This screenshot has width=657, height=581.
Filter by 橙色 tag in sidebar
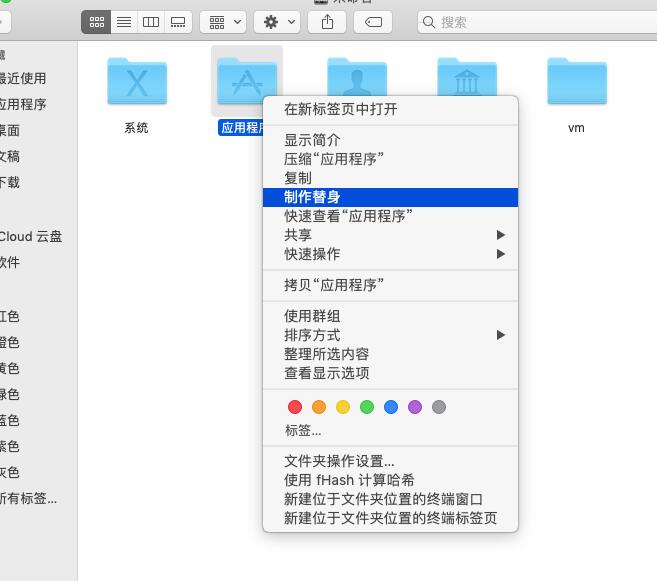click(39, 342)
